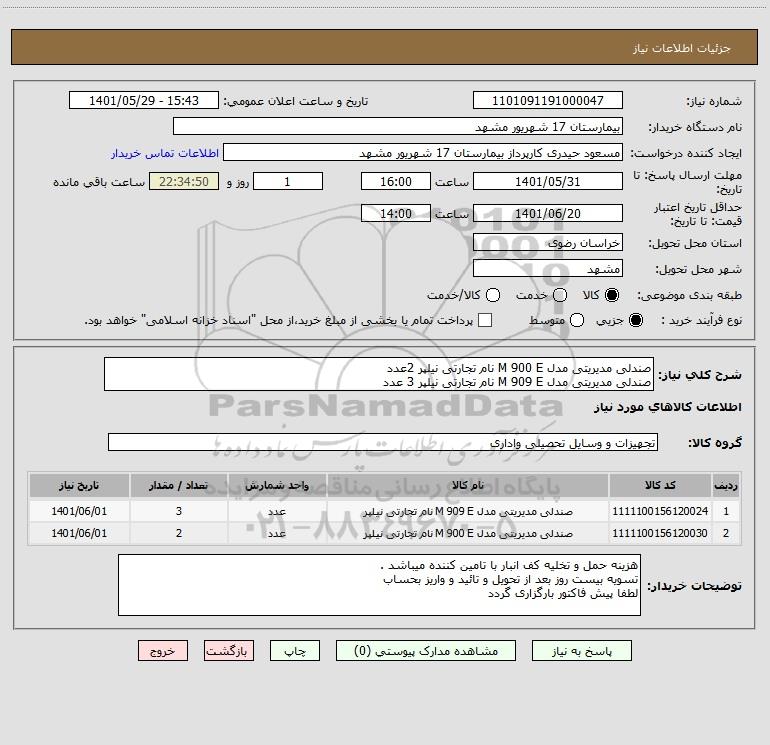The width and height of the screenshot is (770, 745).
Task: Click product name M 909 E in row 1
Action: pyautogui.click(x=468, y=512)
